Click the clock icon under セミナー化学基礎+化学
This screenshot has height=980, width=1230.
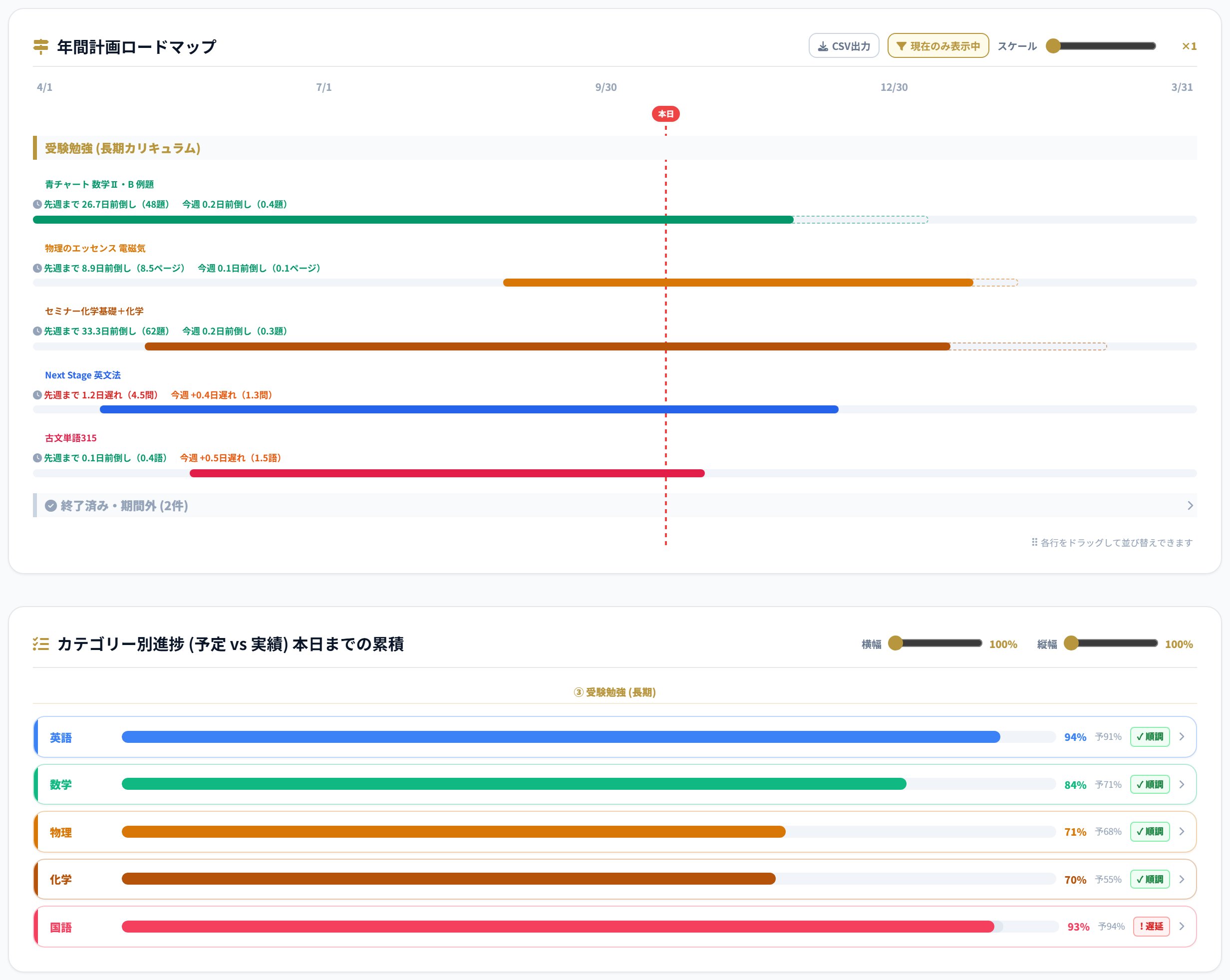tap(37, 331)
